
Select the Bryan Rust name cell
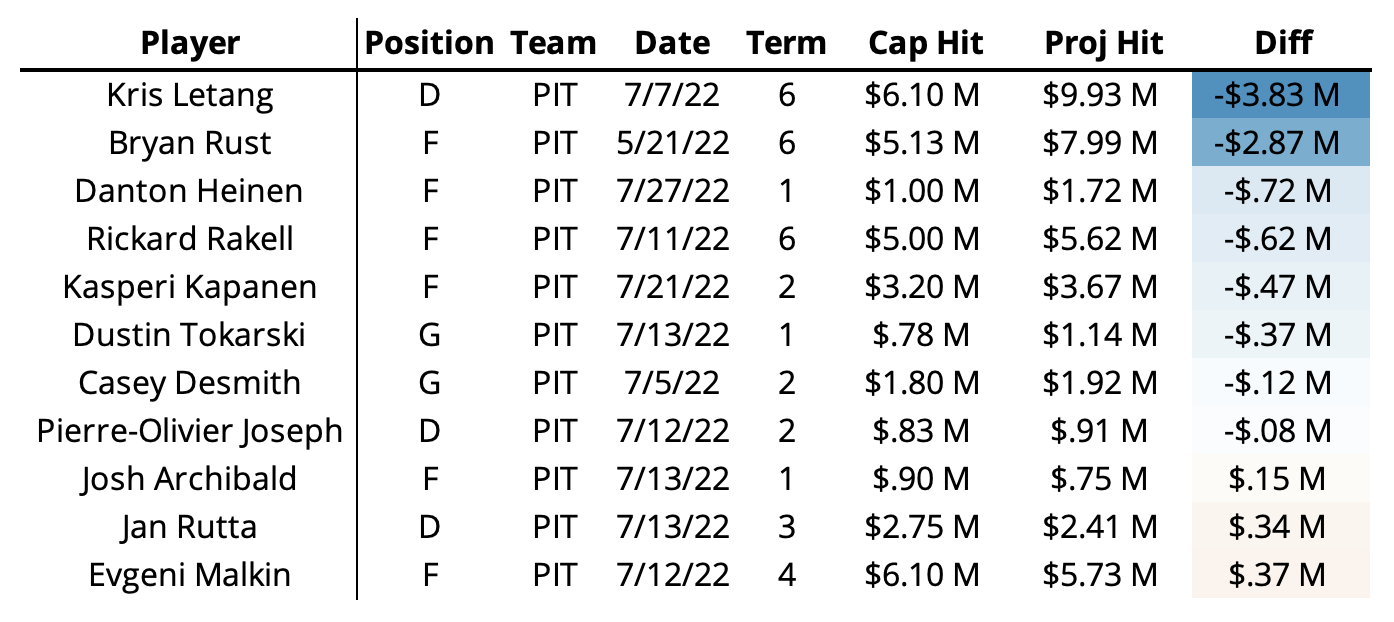coord(190,143)
